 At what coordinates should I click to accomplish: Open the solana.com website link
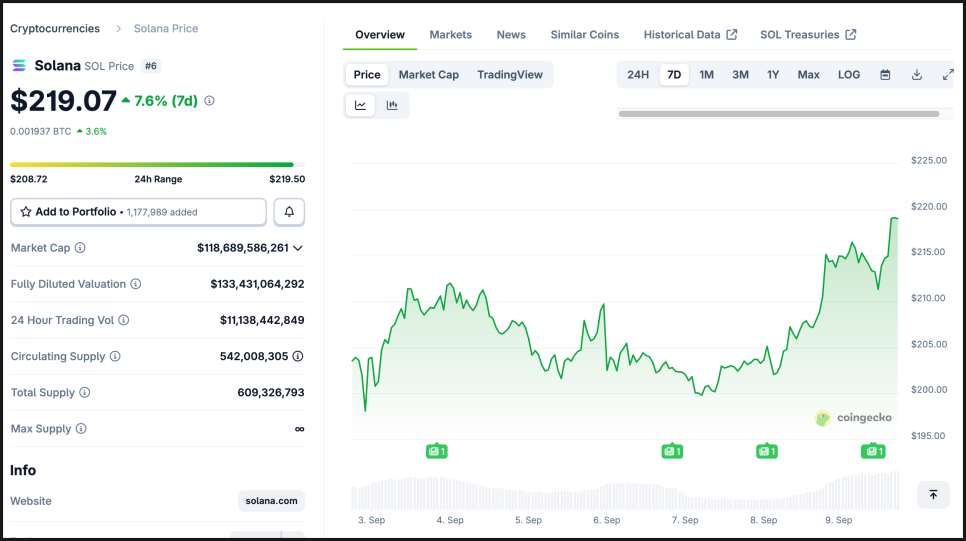(271, 501)
